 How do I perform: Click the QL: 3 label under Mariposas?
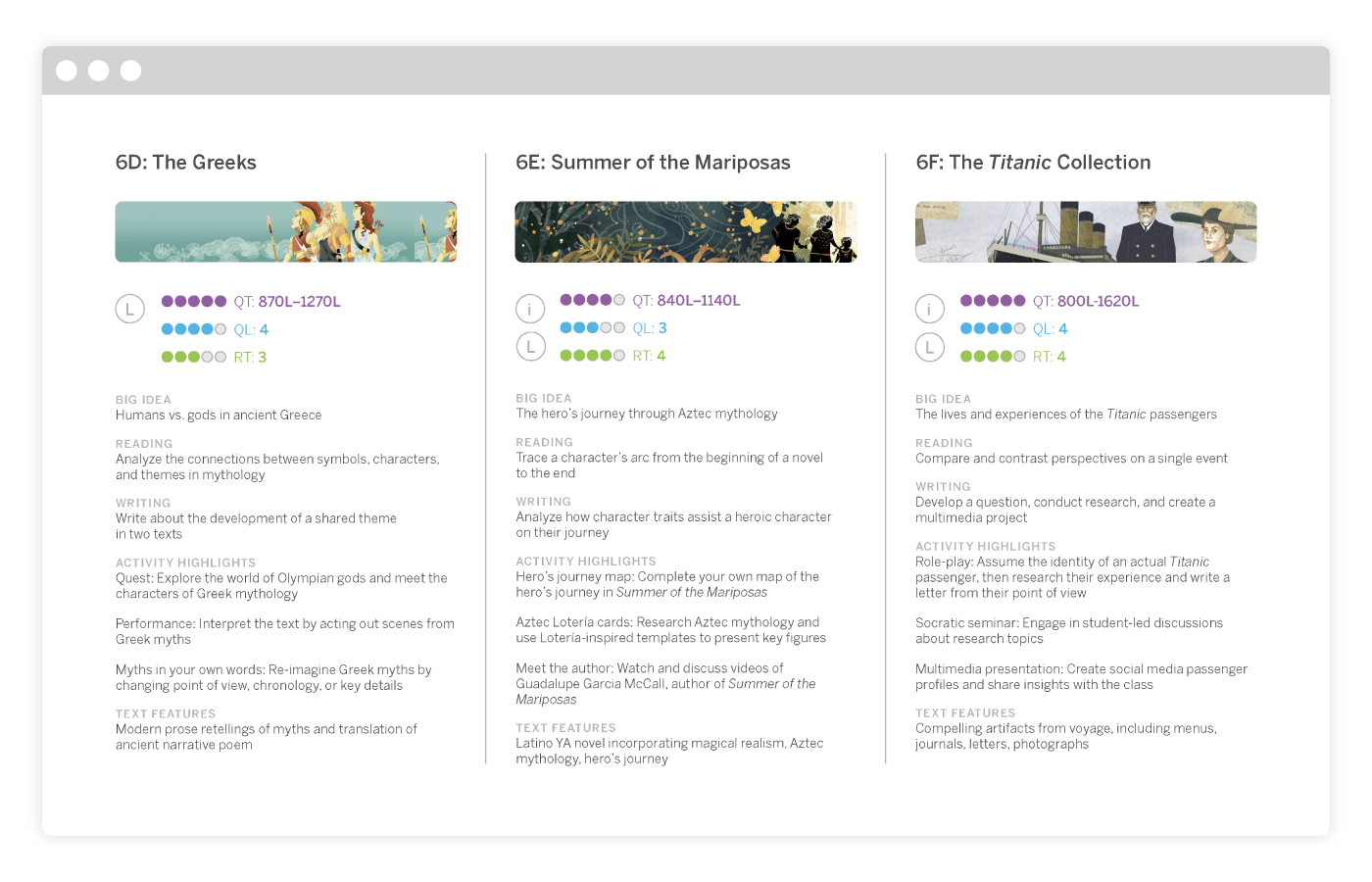pos(650,328)
